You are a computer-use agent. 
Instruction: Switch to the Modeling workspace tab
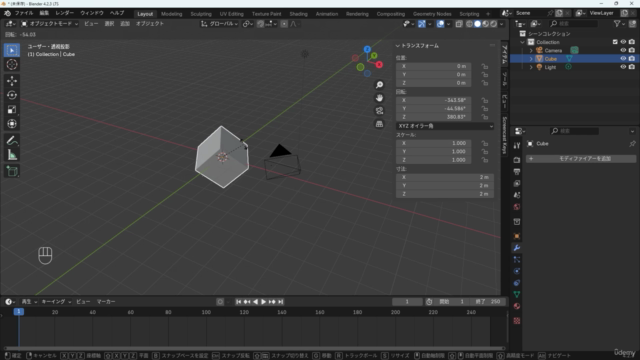point(171,14)
